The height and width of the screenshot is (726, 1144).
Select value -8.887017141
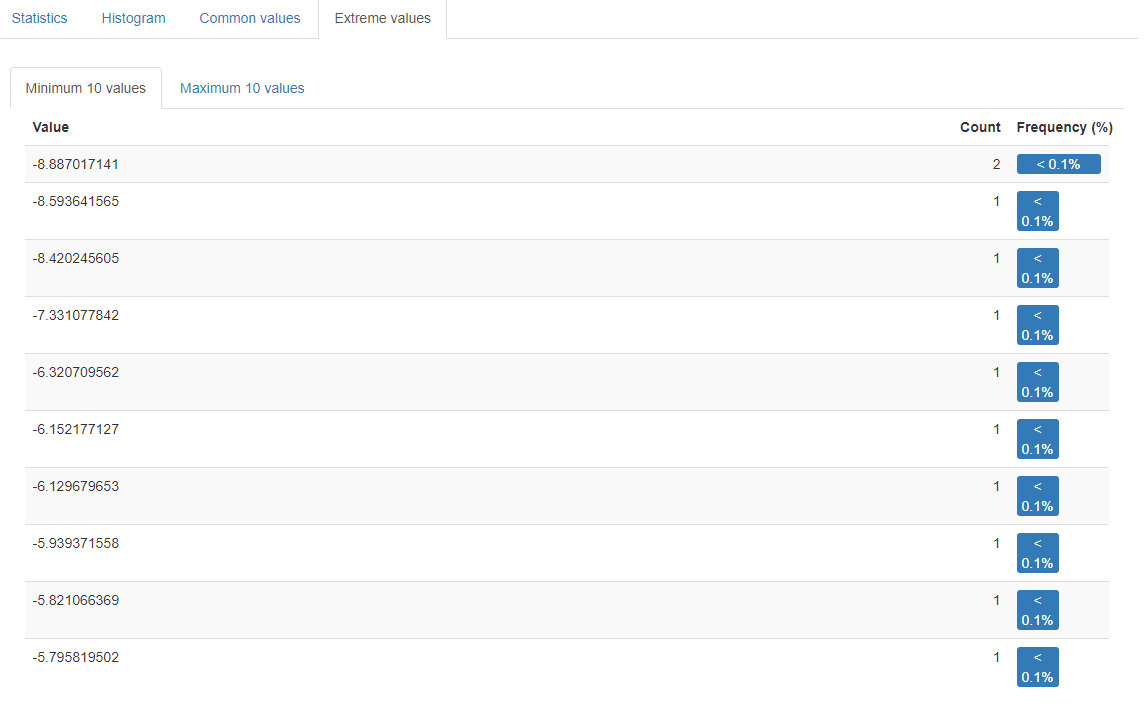tap(76, 164)
